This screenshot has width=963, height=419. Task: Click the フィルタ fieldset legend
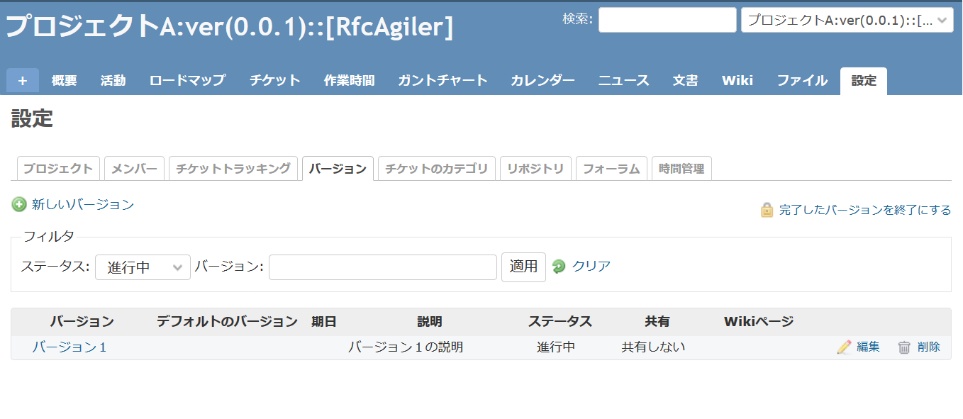(x=49, y=237)
